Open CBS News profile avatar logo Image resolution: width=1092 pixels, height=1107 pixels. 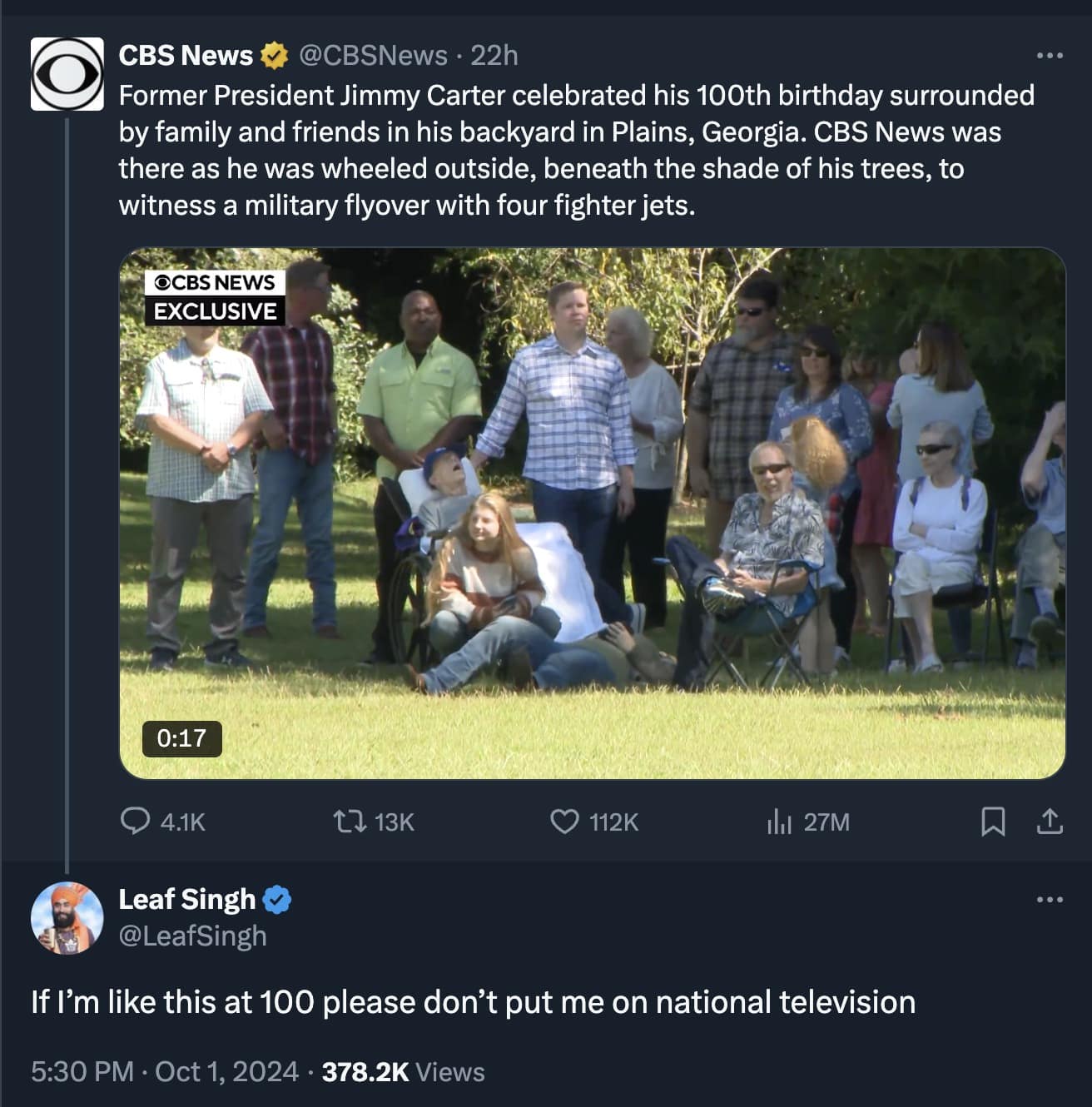coord(67,74)
